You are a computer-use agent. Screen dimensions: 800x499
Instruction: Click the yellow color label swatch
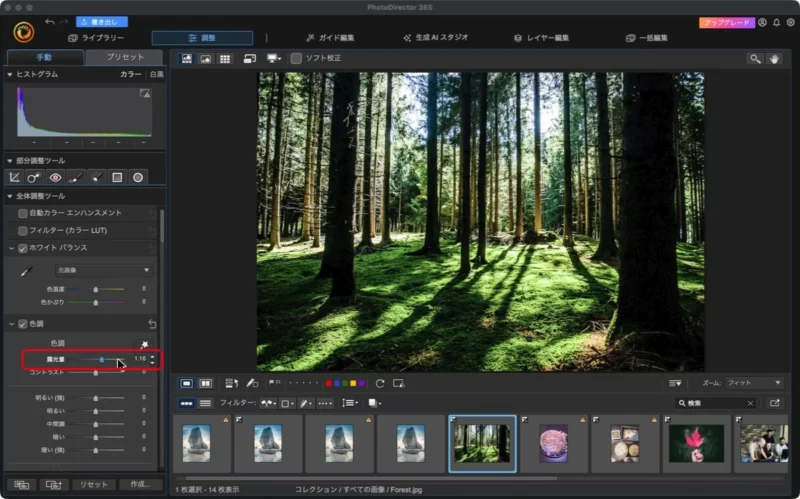click(353, 383)
